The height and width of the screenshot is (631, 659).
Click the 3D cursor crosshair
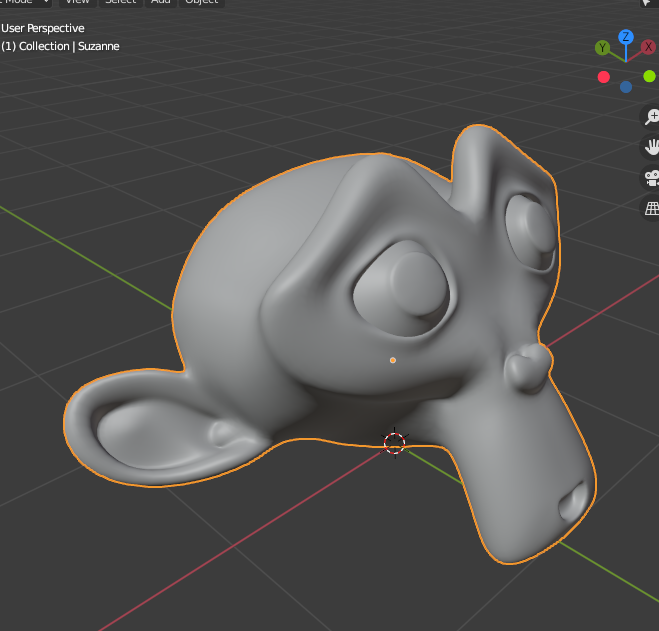point(394,443)
